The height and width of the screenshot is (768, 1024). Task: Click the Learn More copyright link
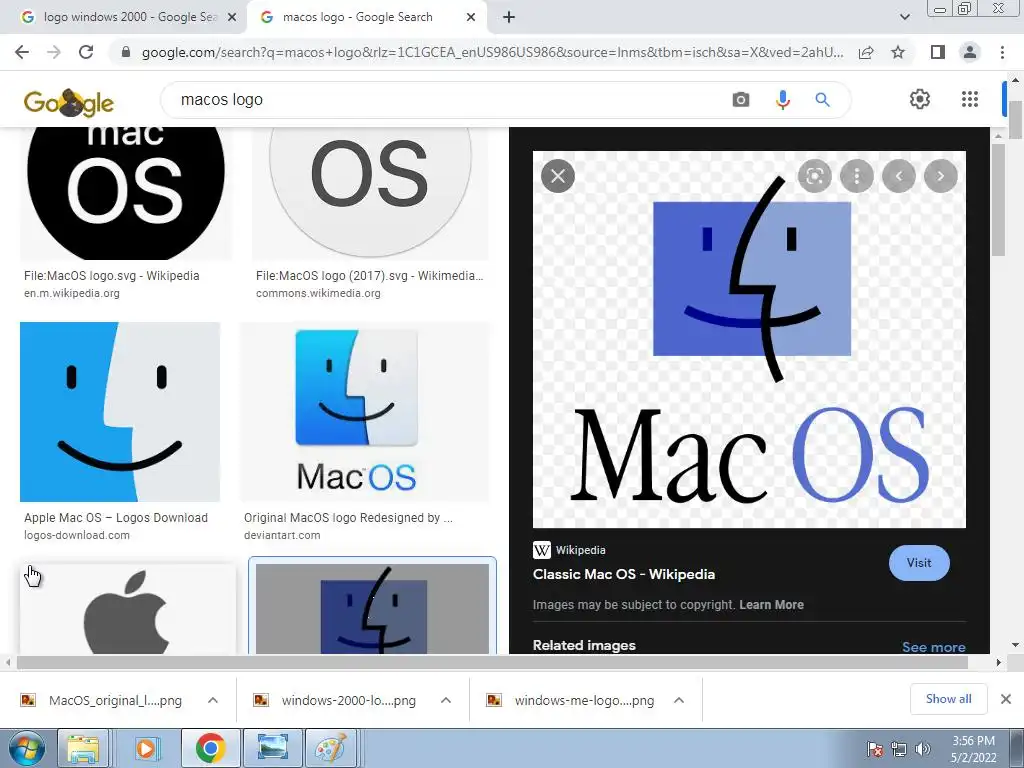[x=771, y=605]
